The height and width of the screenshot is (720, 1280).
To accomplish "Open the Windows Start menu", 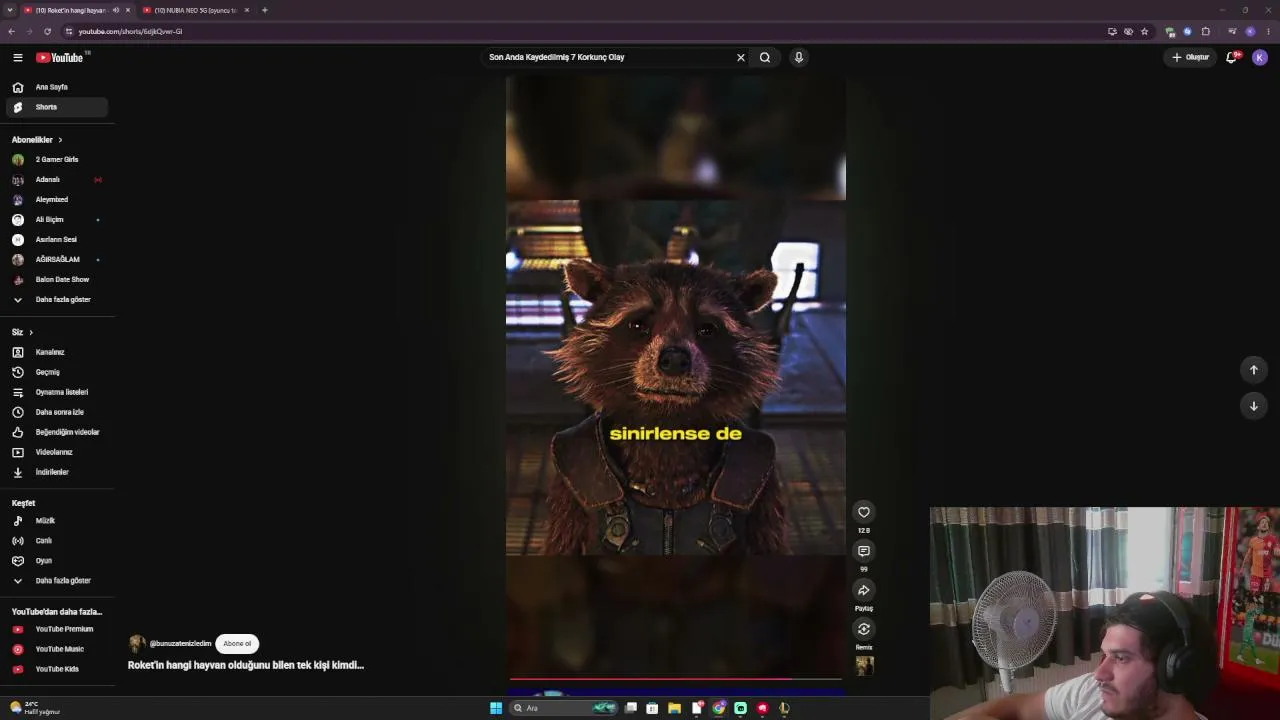I will coord(496,708).
